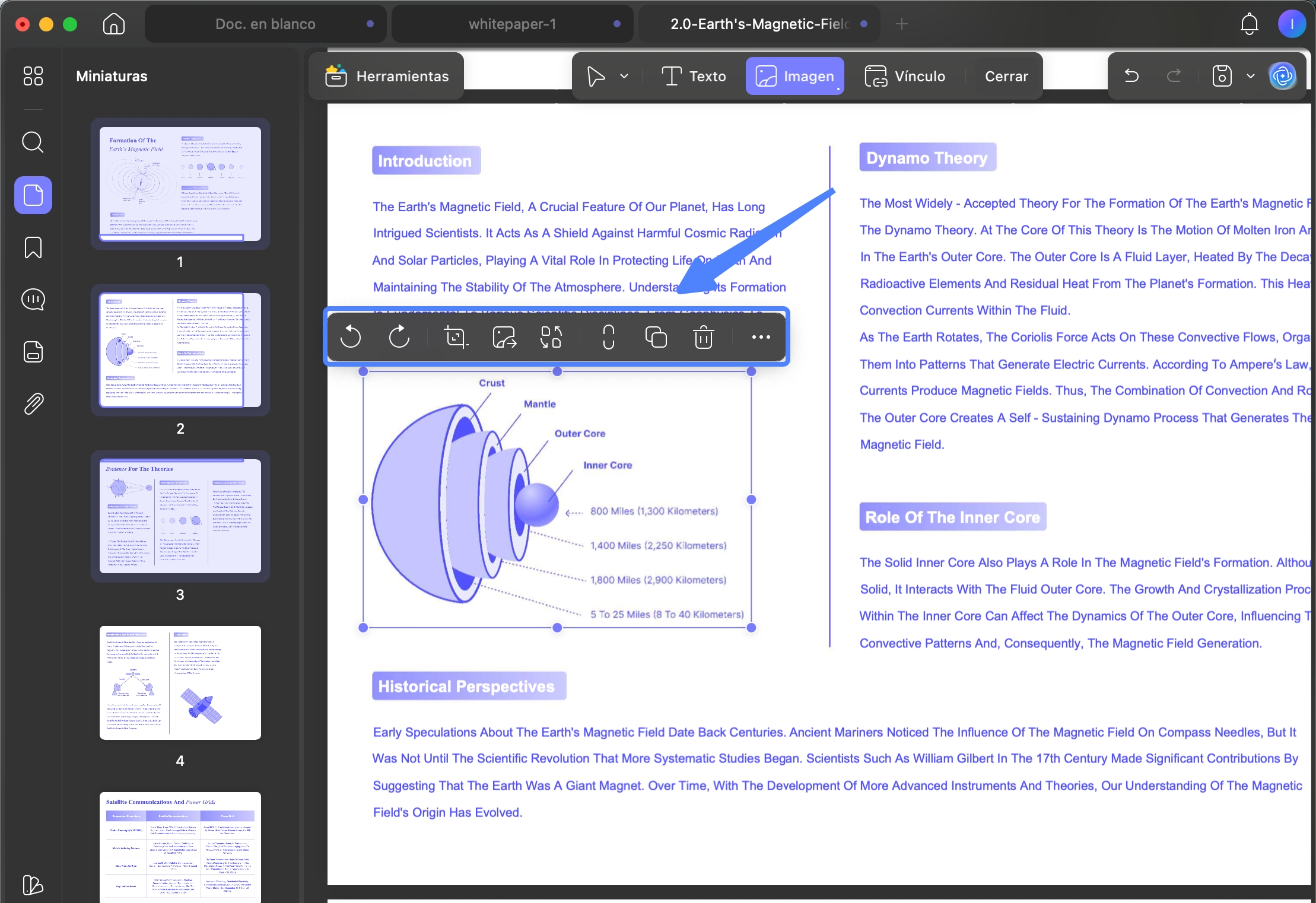Open the comments panel icon

point(33,300)
